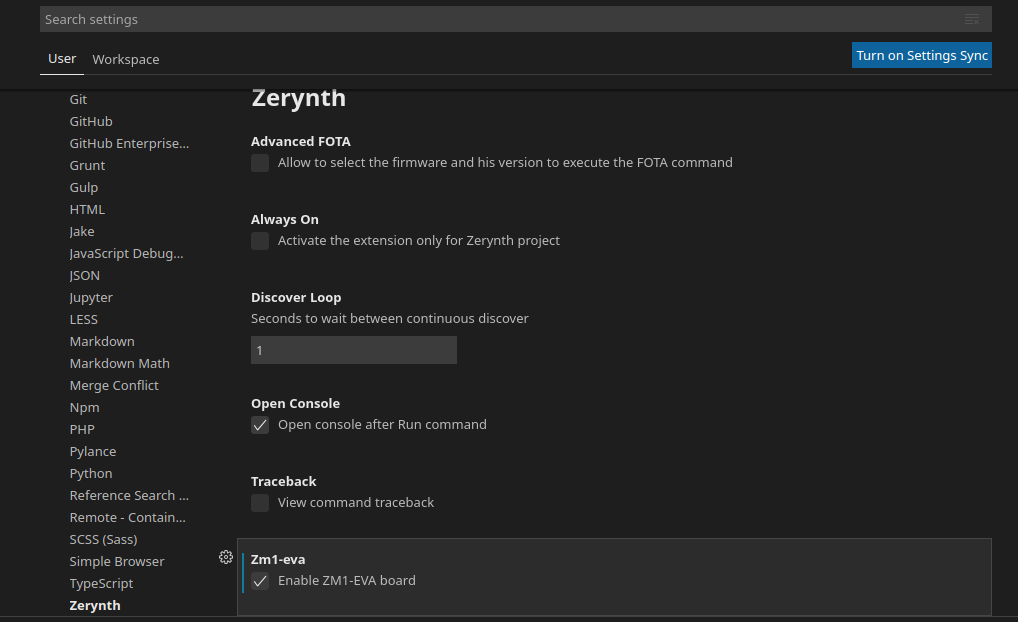Screen dimensions: 1018x622
Task: Select Pylance in the settings tree
Action: coord(93,452)
